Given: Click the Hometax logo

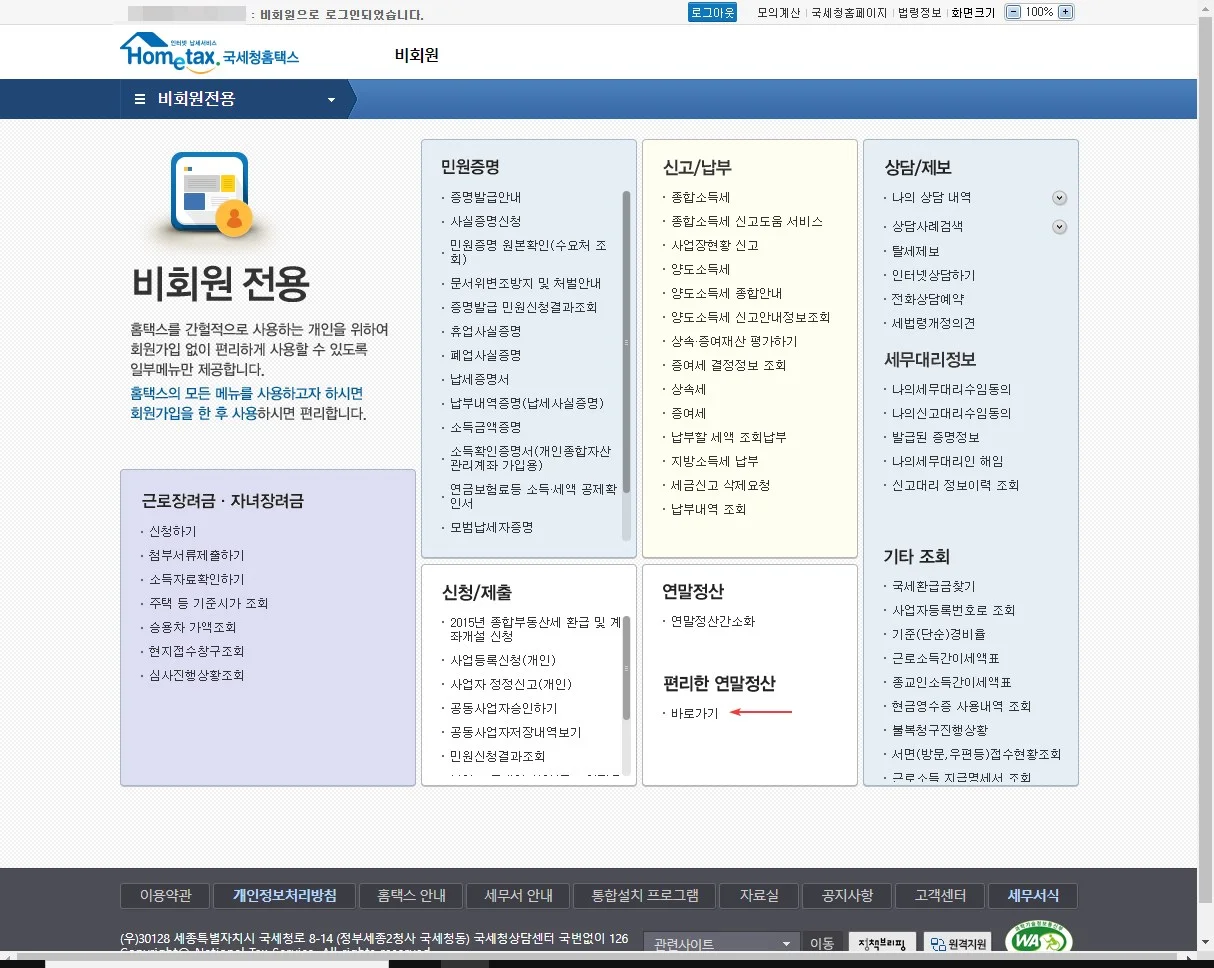Looking at the screenshot, I should [209, 50].
